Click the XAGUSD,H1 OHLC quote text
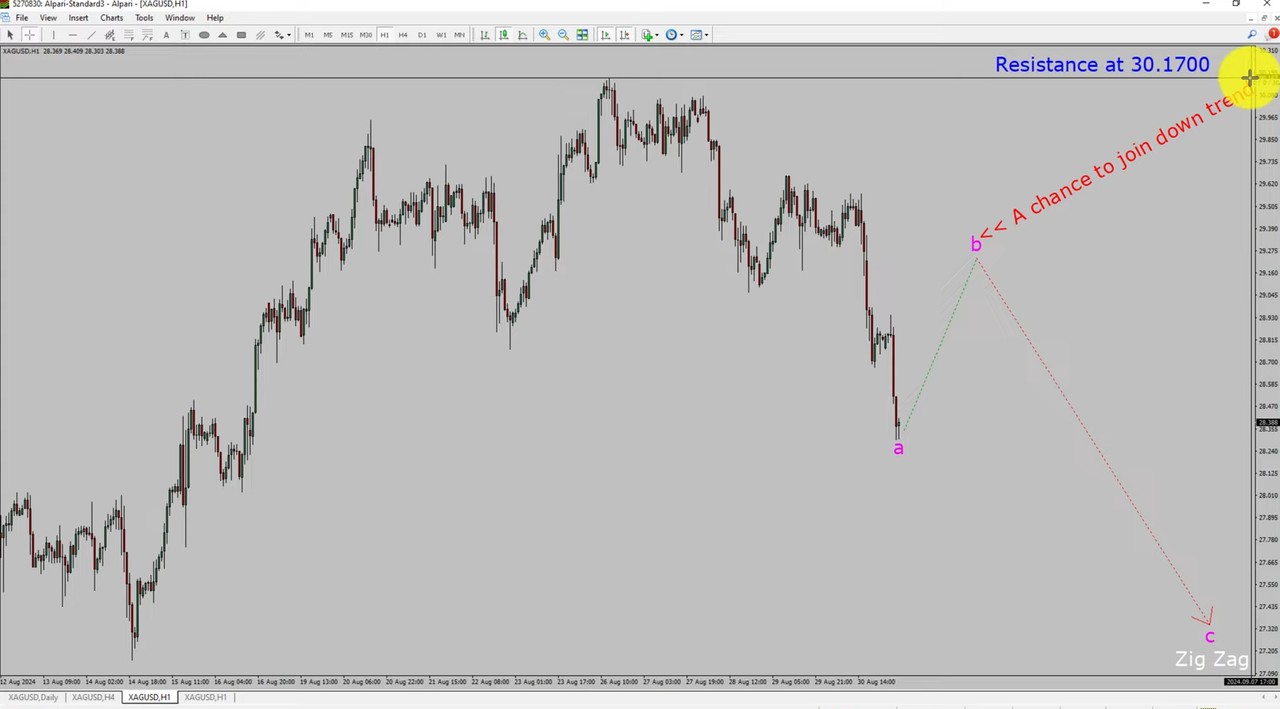The image size is (1280, 709). 64,51
